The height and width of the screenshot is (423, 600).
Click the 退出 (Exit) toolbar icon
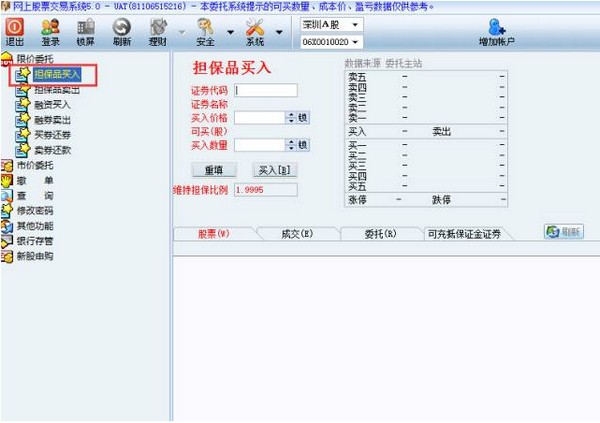[15, 32]
